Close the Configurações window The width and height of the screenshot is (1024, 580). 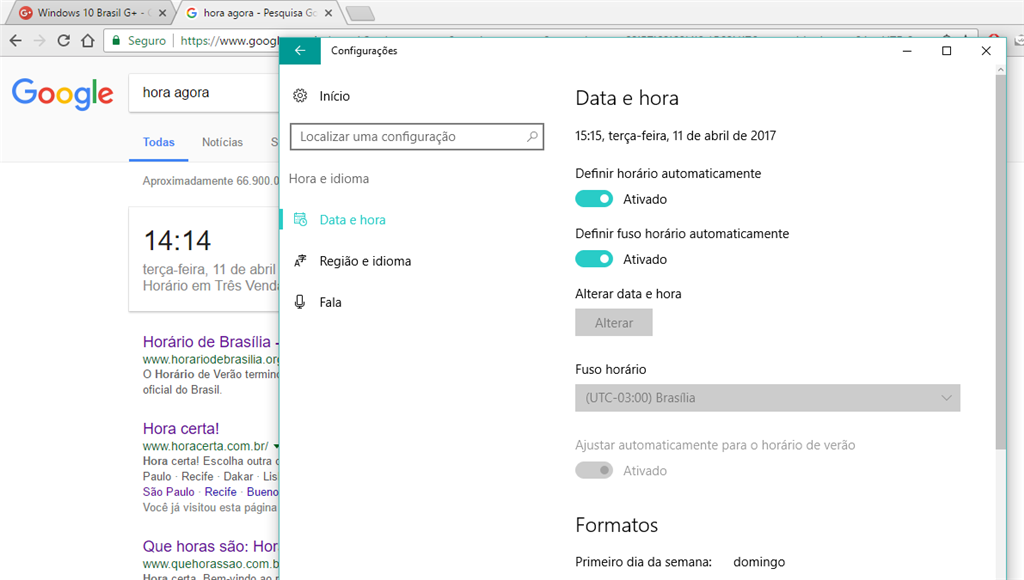coord(986,51)
